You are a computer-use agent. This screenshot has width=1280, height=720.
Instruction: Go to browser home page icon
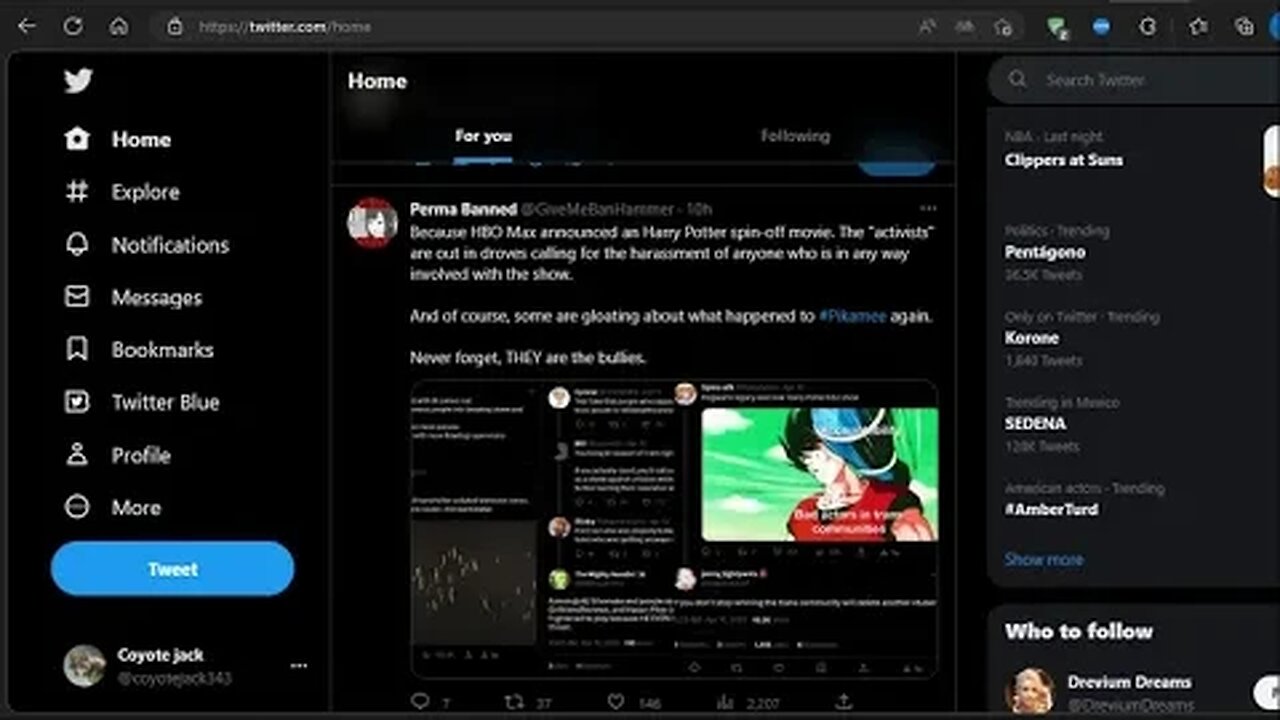click(x=119, y=27)
